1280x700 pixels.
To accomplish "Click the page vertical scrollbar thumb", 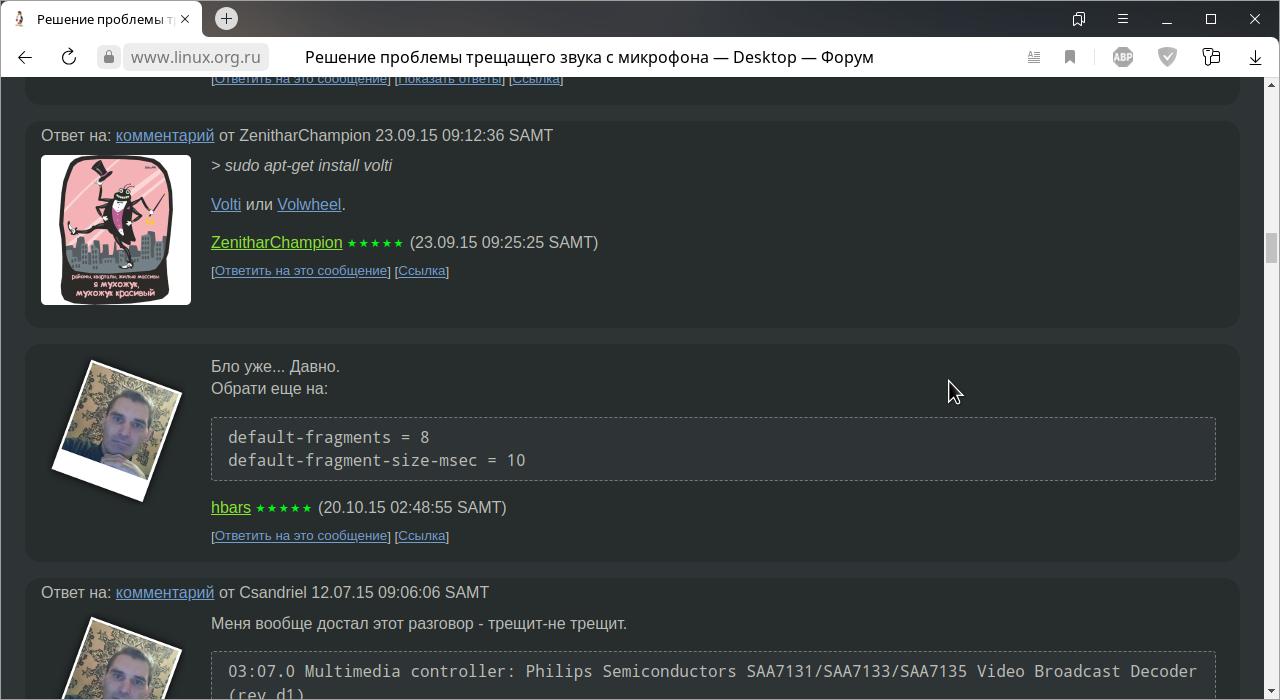I will (x=1271, y=247).
